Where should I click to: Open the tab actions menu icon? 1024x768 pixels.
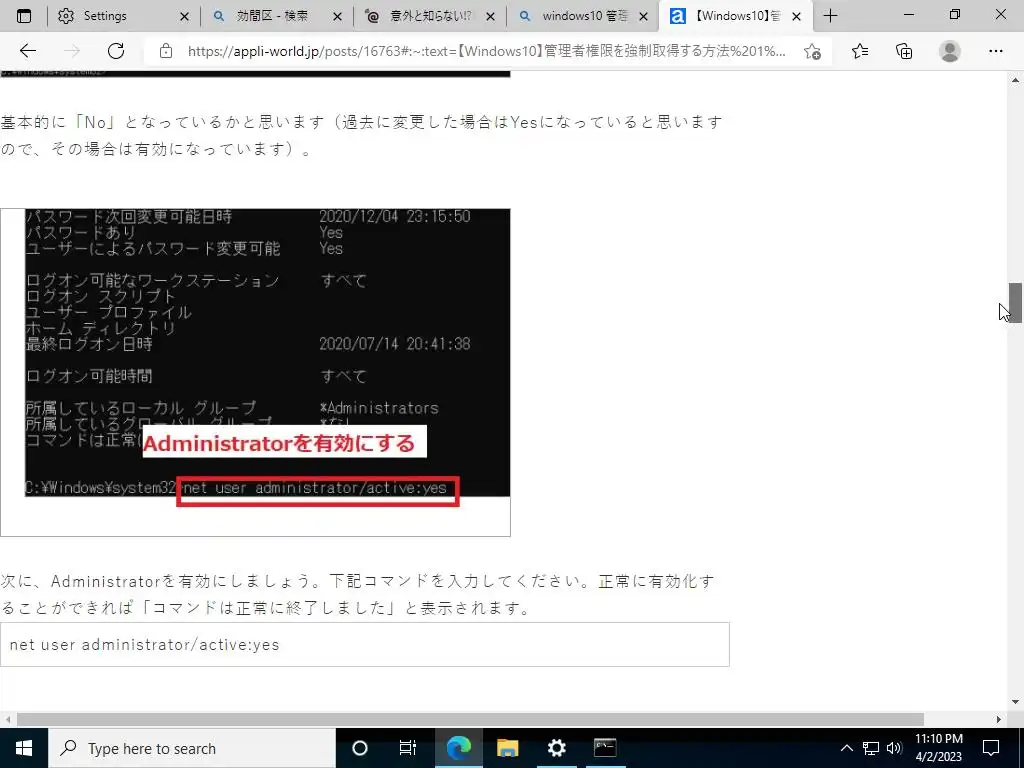(x=24, y=16)
